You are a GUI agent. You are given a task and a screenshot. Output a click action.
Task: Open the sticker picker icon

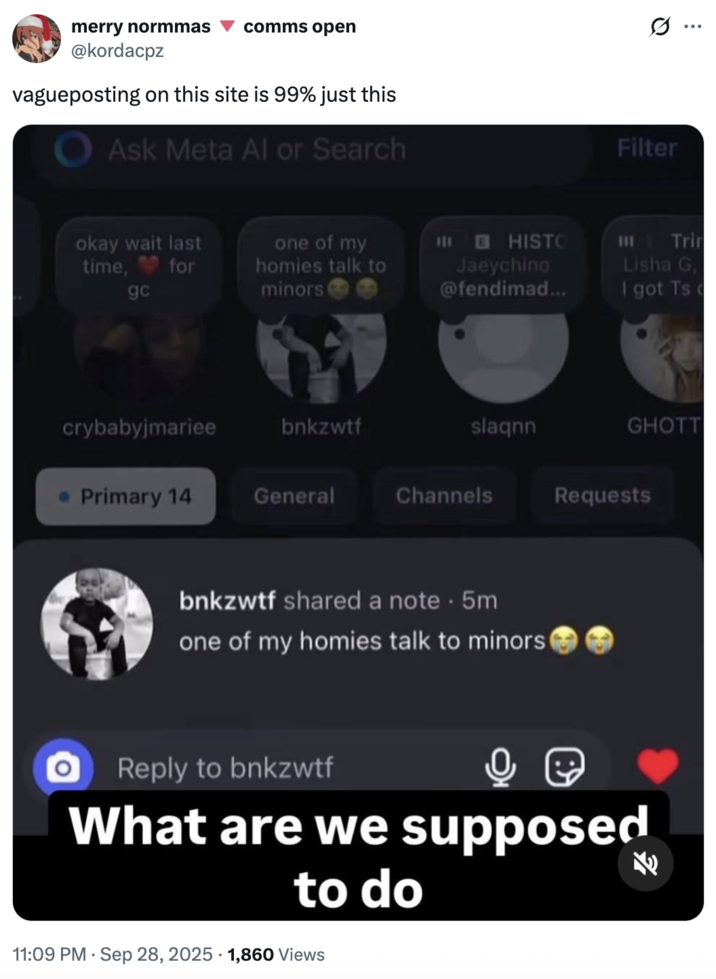(565, 767)
